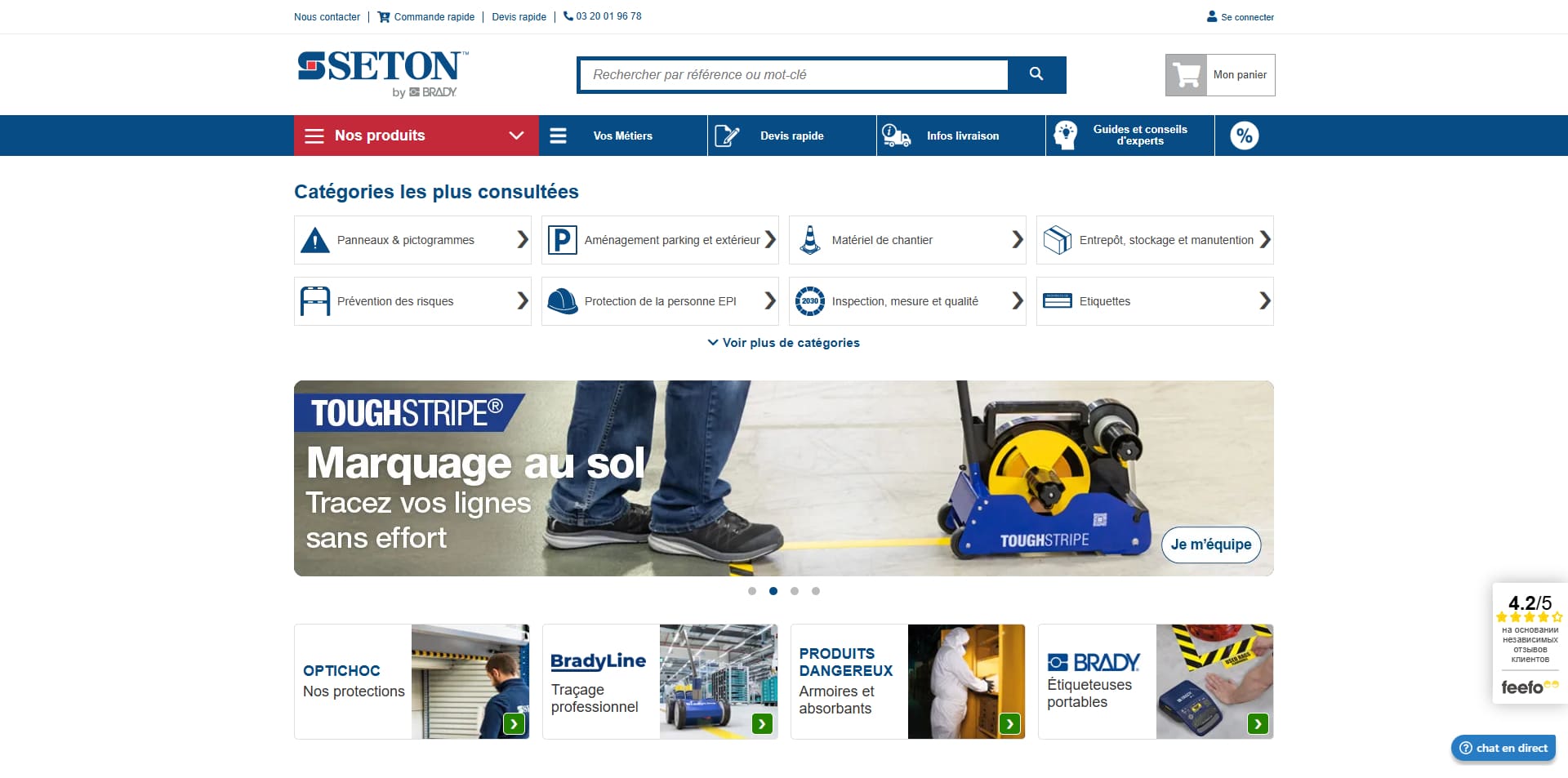This screenshot has width=1568, height=778.
Task: Click green arrow on Brady Étiqueteuses card
Action: pyautogui.click(x=1258, y=723)
